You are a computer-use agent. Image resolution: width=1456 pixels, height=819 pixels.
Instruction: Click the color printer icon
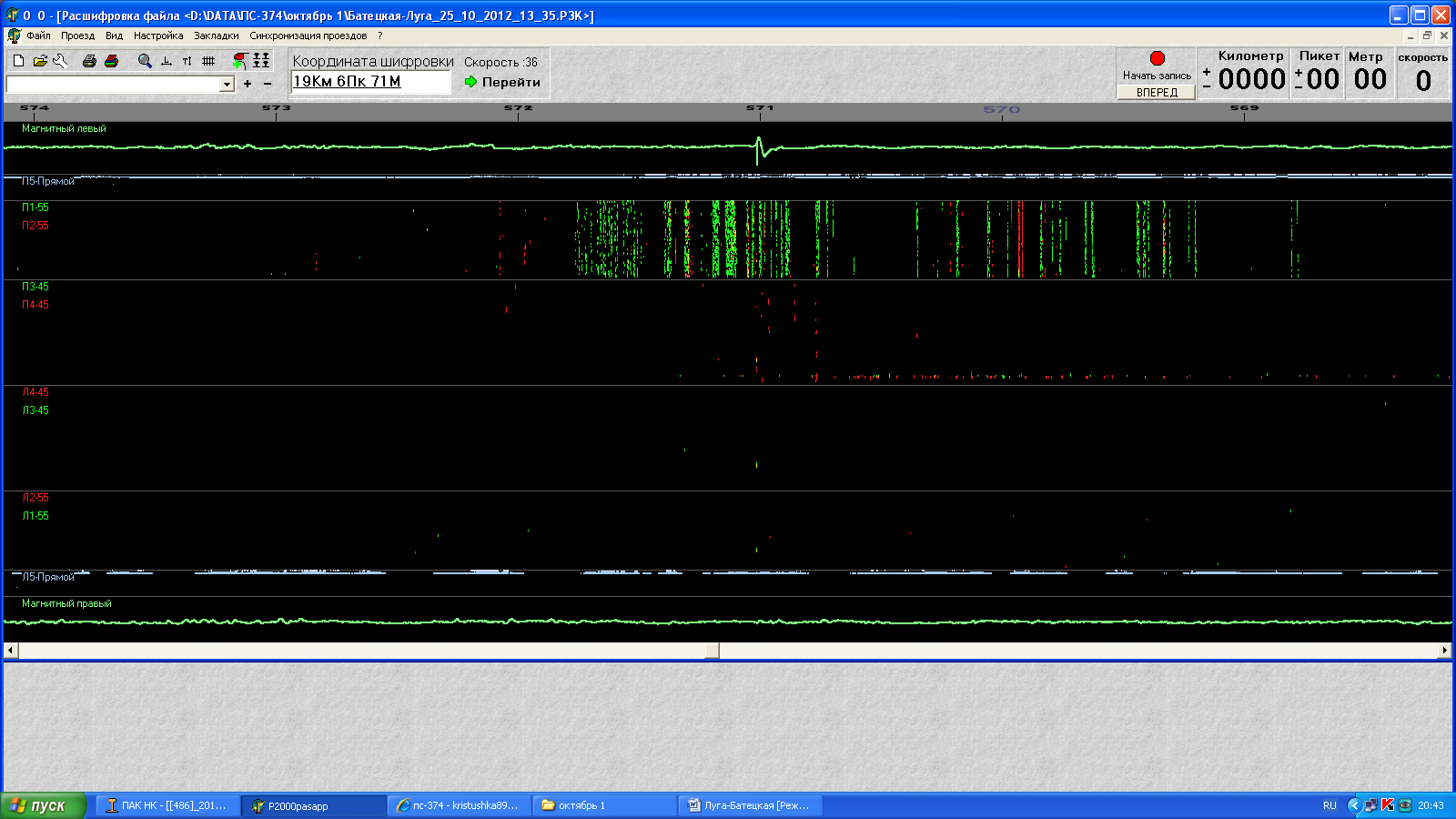[x=111, y=61]
